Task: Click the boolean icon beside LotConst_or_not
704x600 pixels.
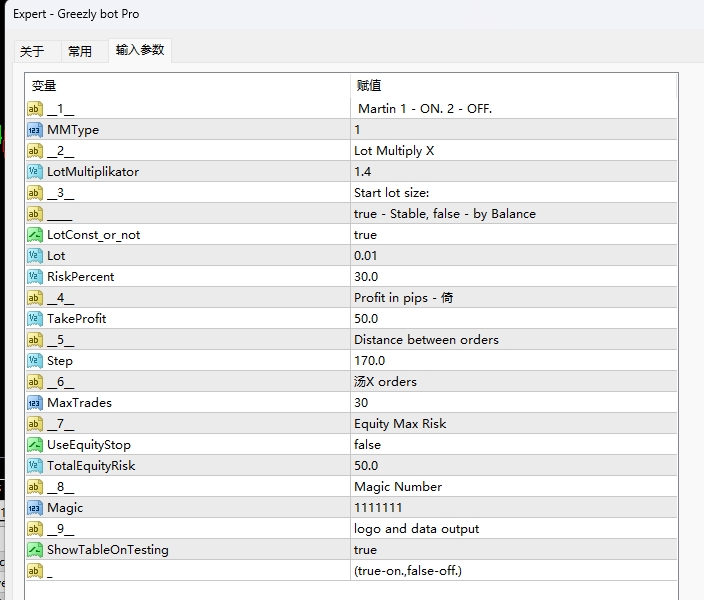Action: coord(35,235)
